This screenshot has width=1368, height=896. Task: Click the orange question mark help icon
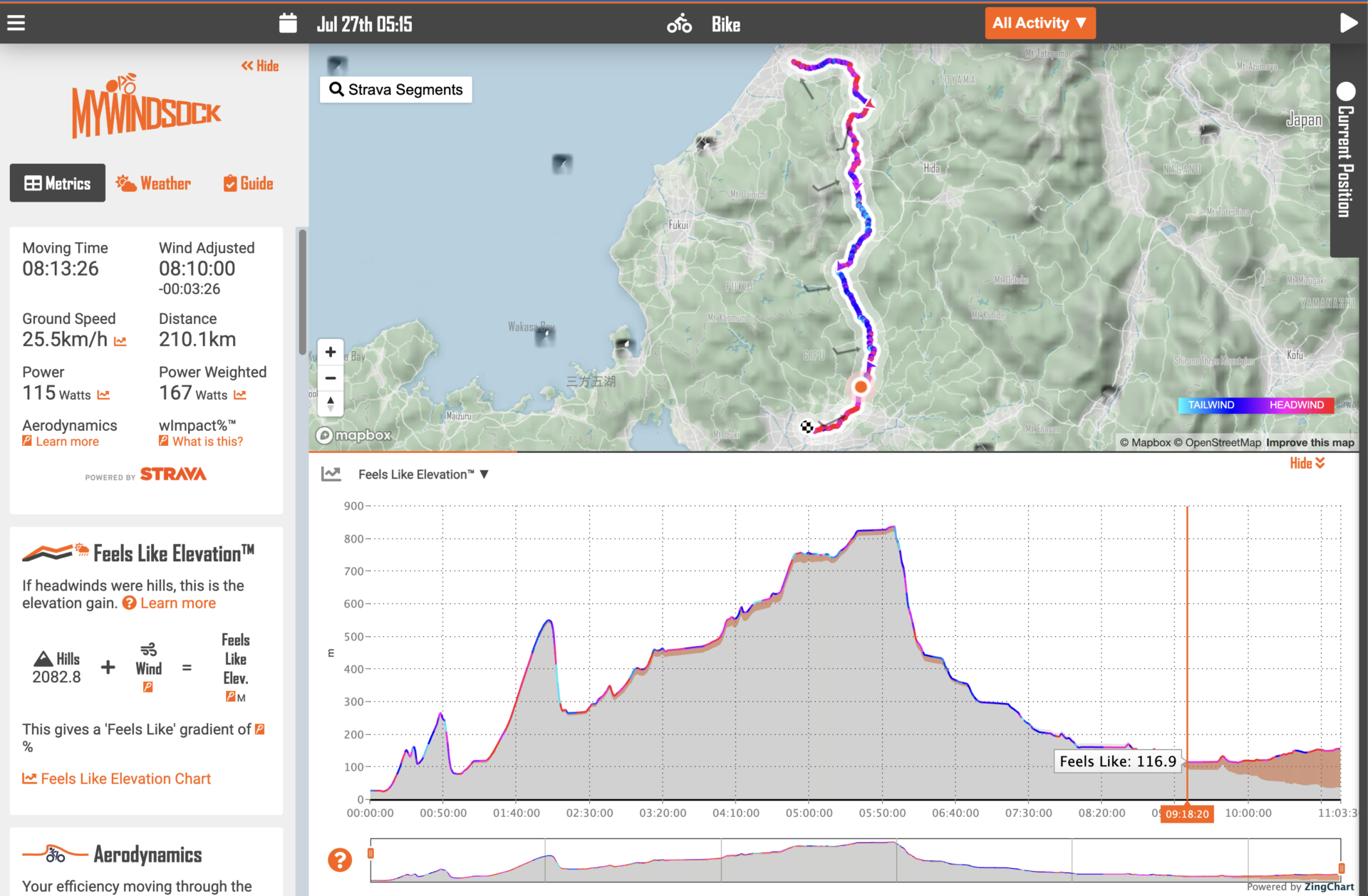340,860
